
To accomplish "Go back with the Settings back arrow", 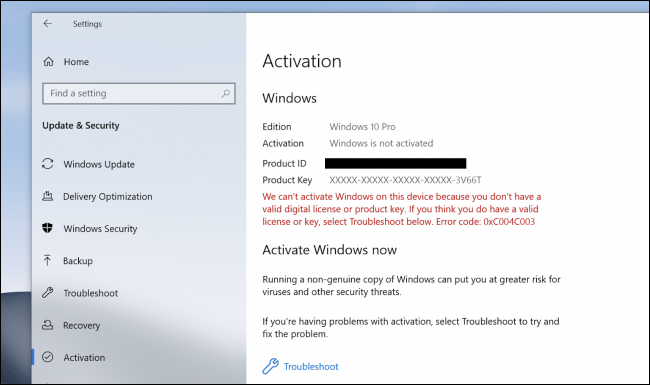I will pyautogui.click(x=48, y=24).
